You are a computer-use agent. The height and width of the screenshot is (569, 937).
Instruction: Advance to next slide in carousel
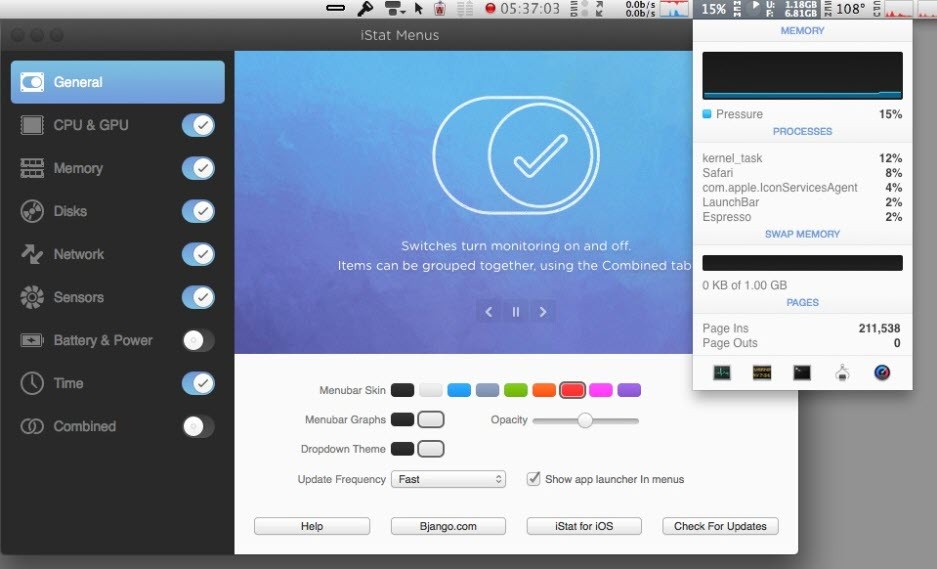coord(543,311)
